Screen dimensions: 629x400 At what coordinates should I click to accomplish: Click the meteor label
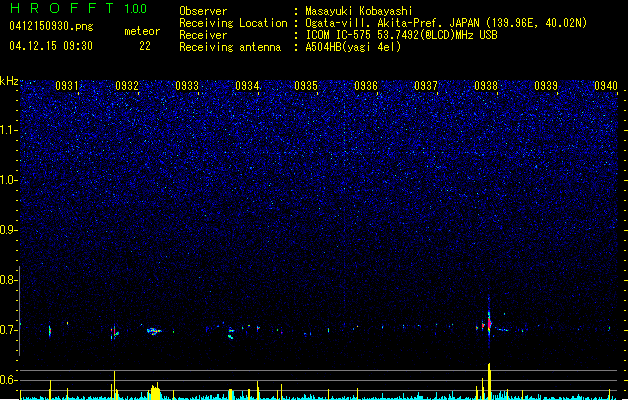click(x=142, y=31)
